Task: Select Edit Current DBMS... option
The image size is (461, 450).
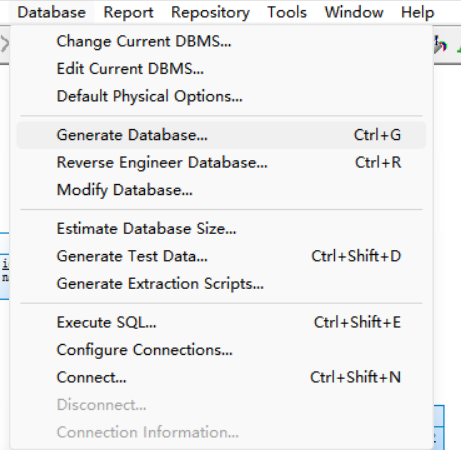Action: [x=221, y=69]
